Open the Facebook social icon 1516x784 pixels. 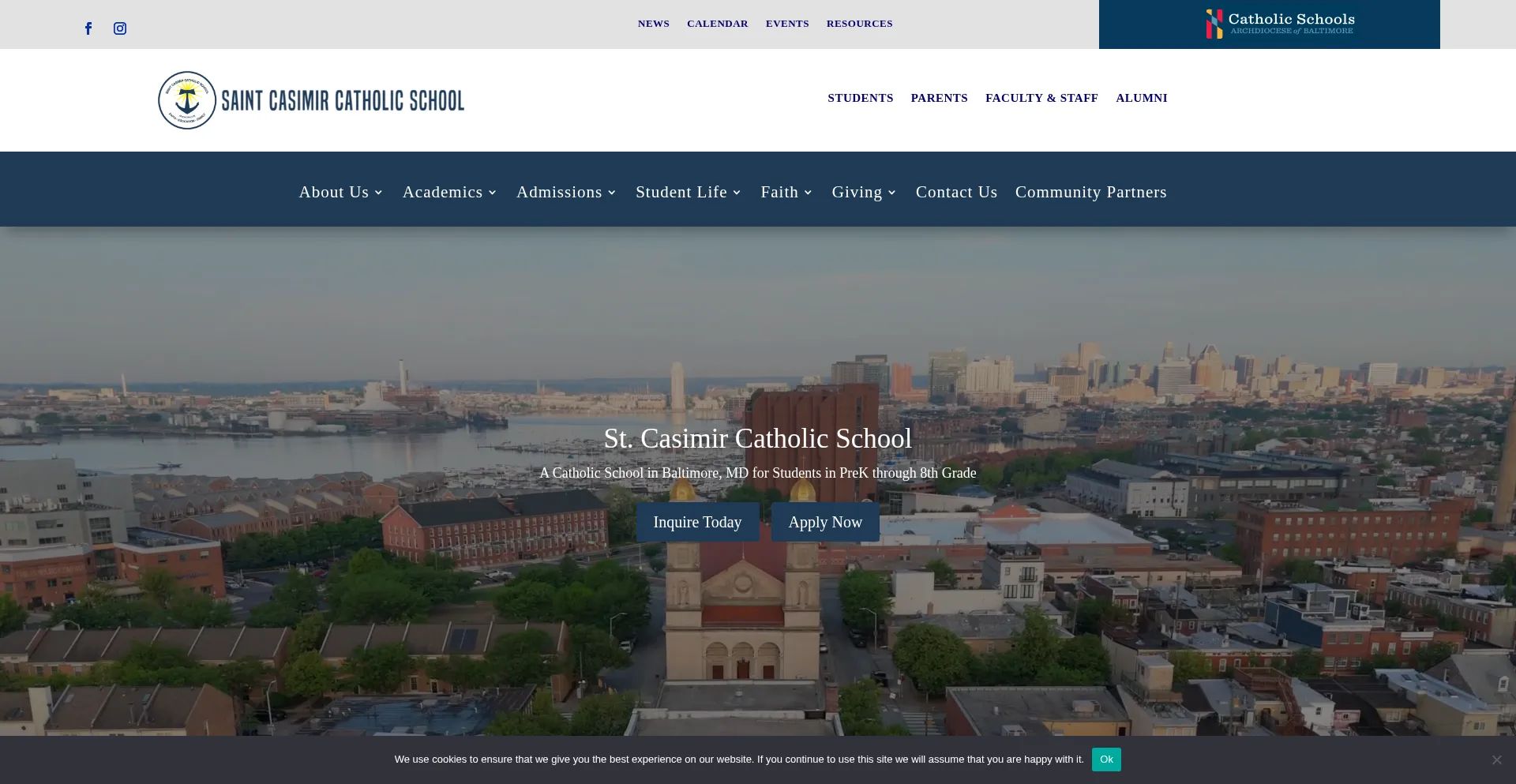pos(88,28)
